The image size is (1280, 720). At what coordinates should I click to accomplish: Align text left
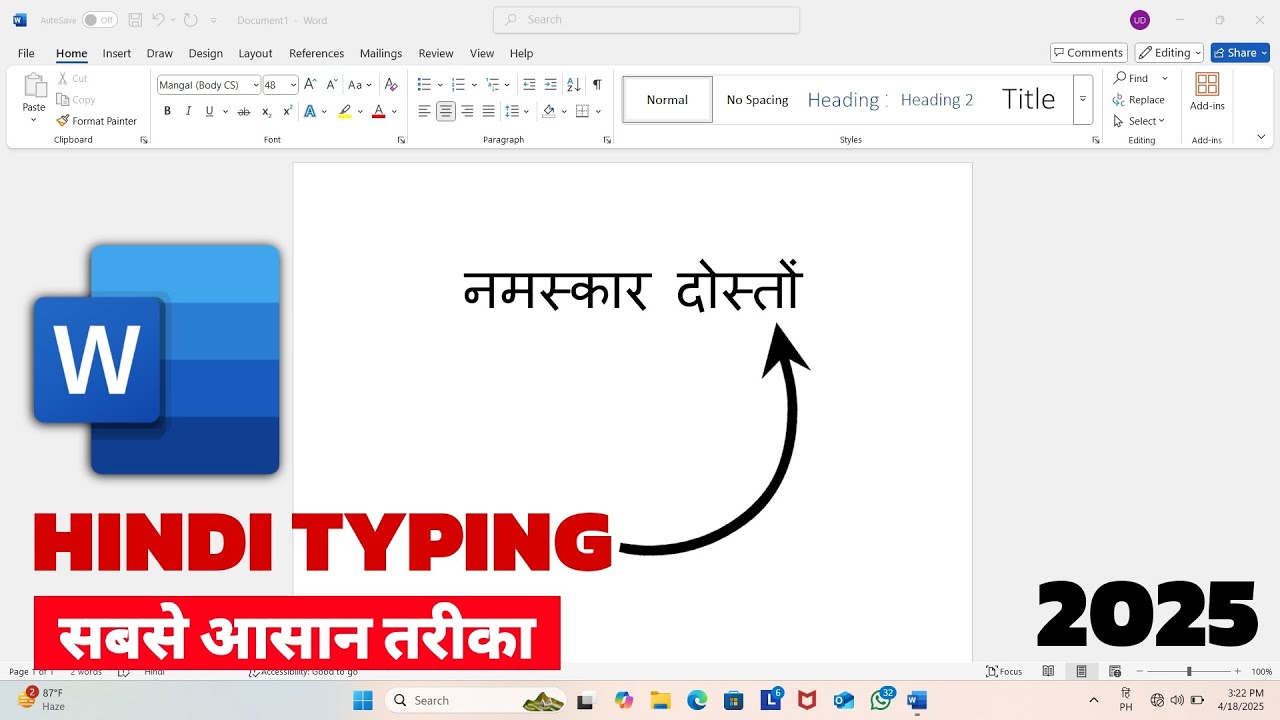(424, 112)
